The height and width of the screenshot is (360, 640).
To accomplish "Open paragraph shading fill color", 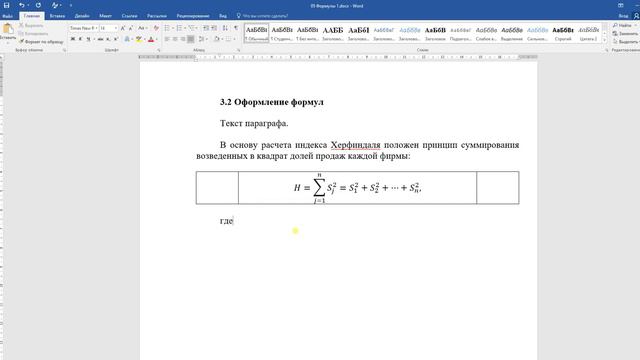I will (x=217, y=39).
